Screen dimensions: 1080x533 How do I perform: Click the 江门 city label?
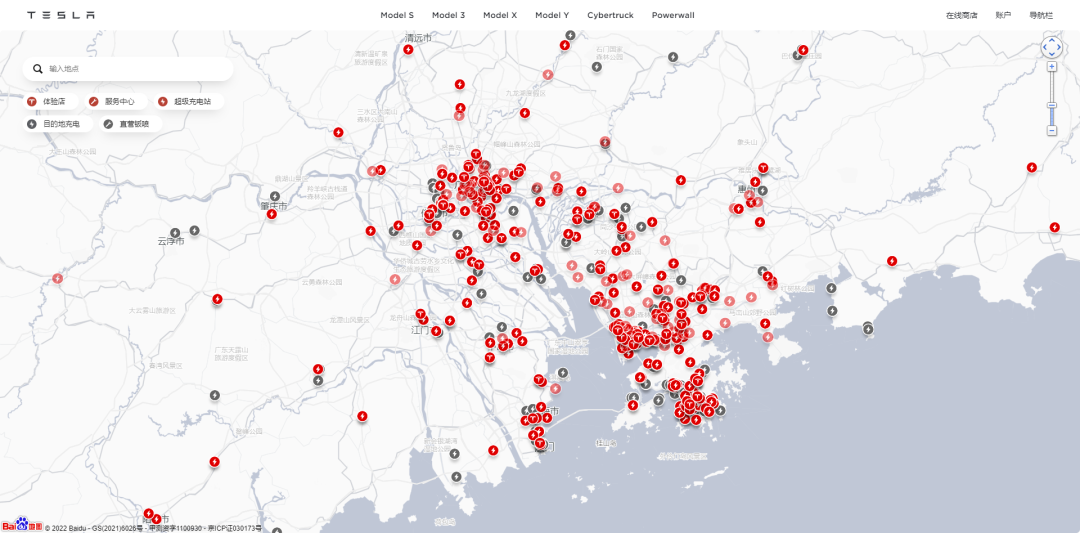pyautogui.click(x=419, y=330)
